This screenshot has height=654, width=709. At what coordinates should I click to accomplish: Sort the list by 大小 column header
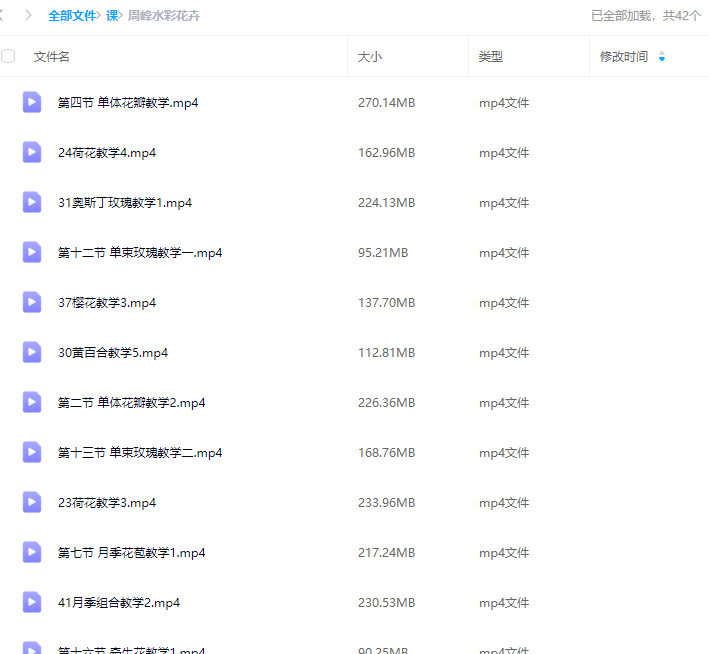pos(370,57)
